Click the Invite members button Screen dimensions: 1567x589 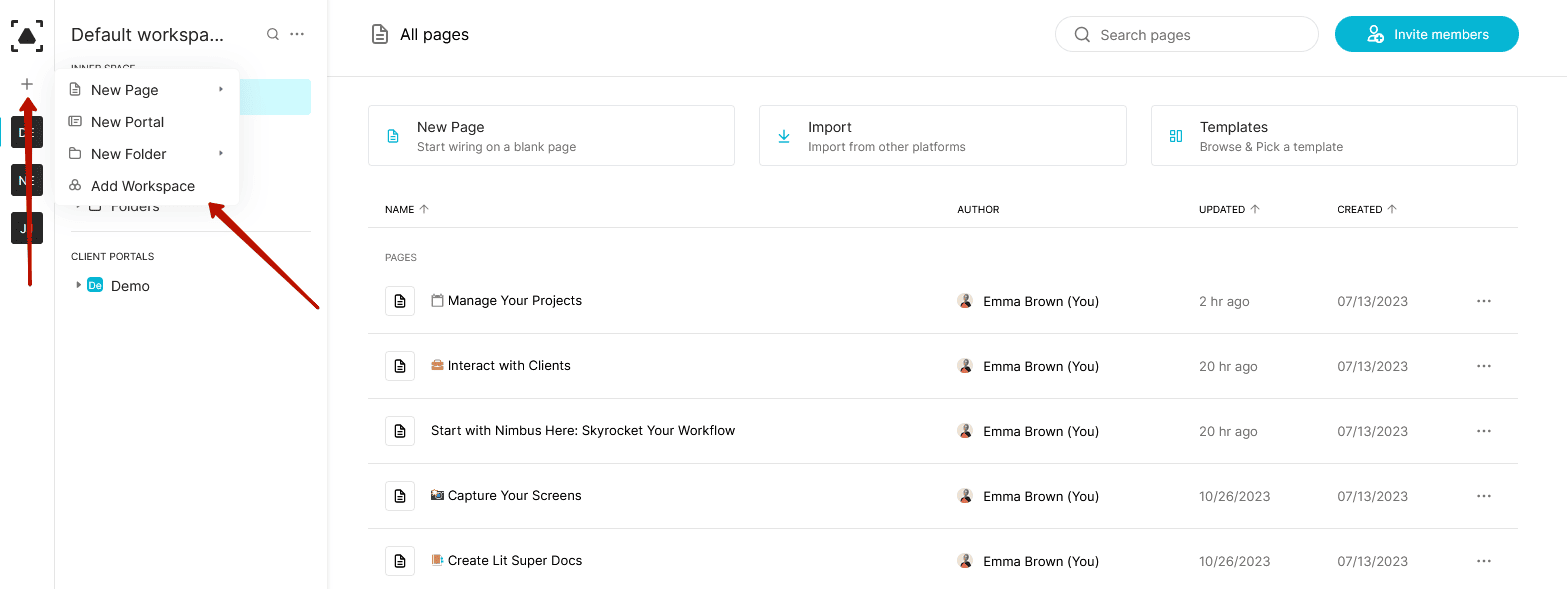(x=1426, y=34)
